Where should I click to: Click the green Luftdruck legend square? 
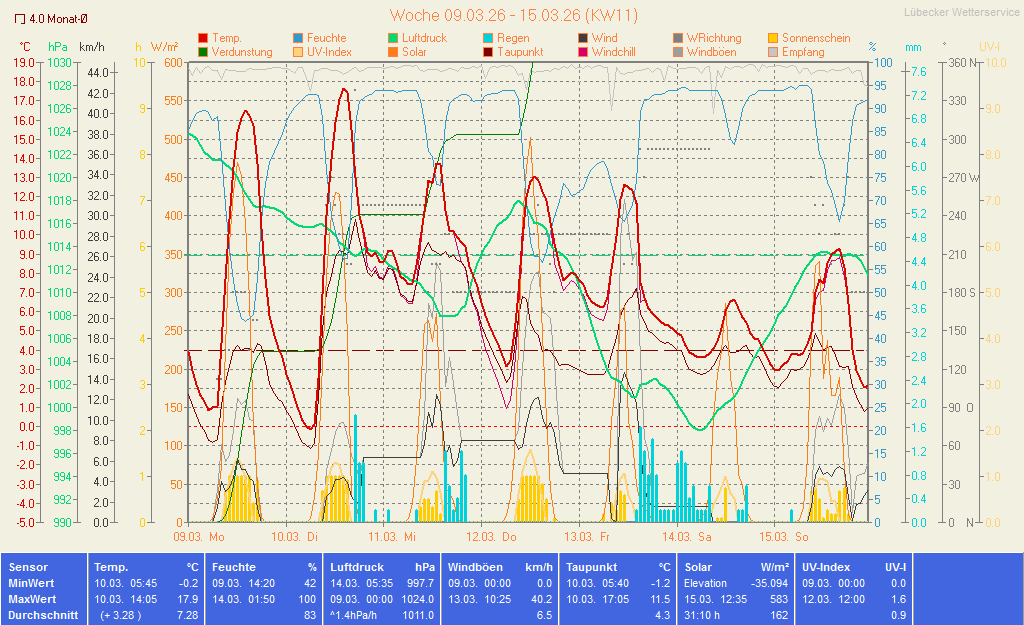pyautogui.click(x=393, y=38)
